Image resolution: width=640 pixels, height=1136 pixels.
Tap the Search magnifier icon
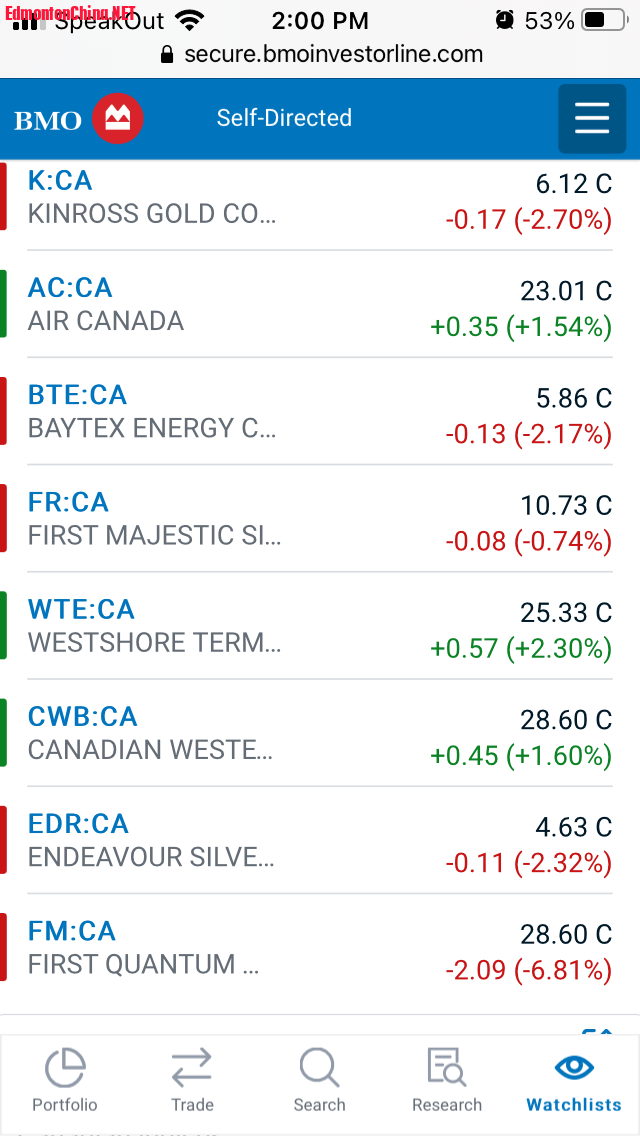click(319, 1067)
